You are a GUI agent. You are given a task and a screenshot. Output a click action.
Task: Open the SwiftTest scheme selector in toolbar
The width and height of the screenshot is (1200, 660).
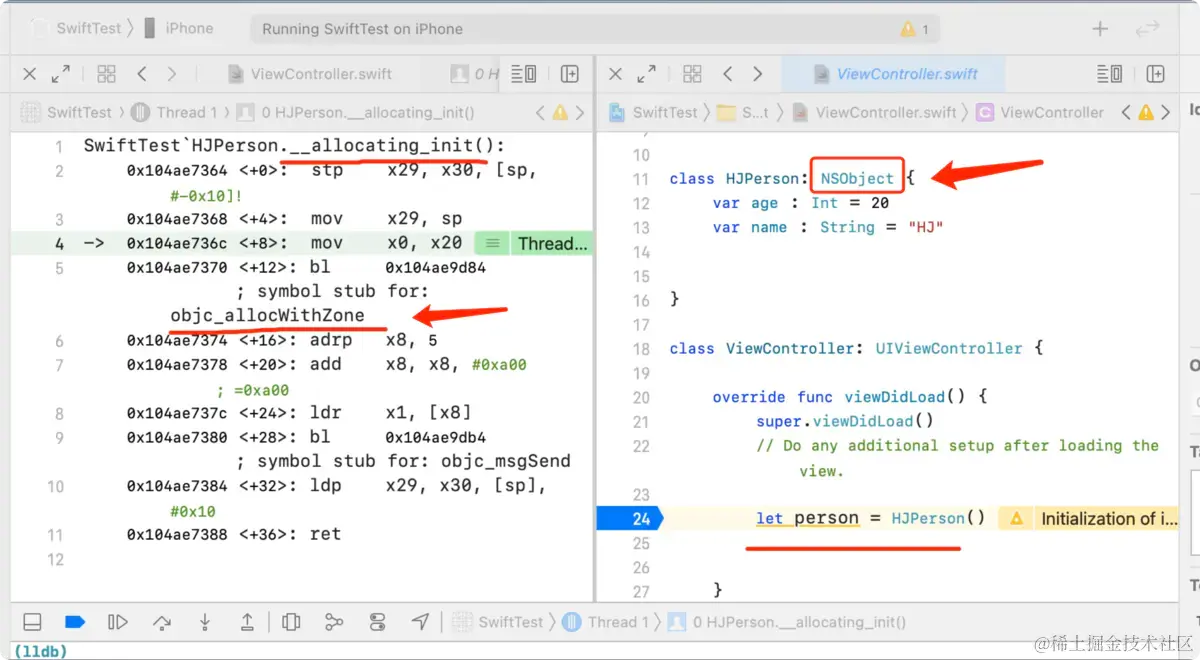click(77, 28)
